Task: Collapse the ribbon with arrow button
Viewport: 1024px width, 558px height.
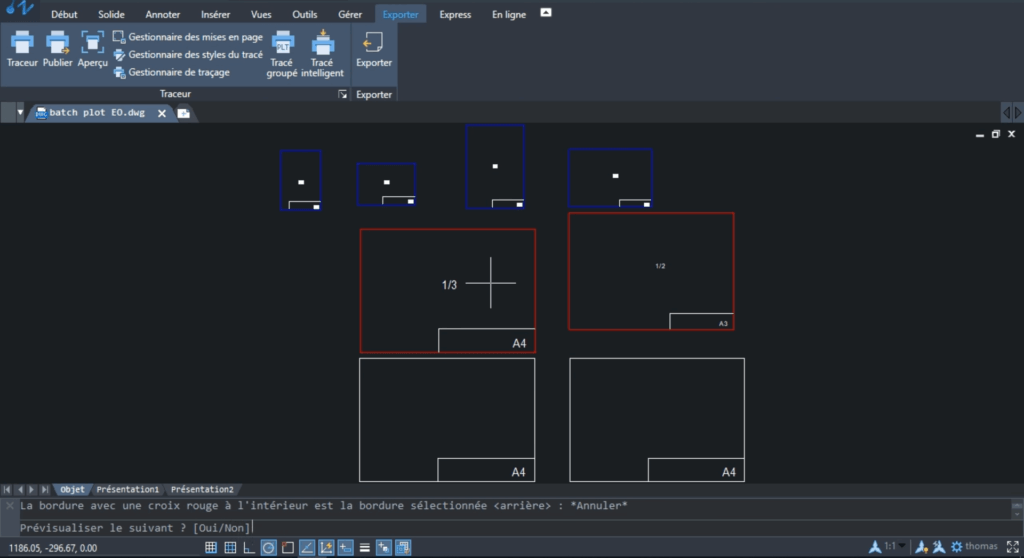Action: (x=546, y=12)
